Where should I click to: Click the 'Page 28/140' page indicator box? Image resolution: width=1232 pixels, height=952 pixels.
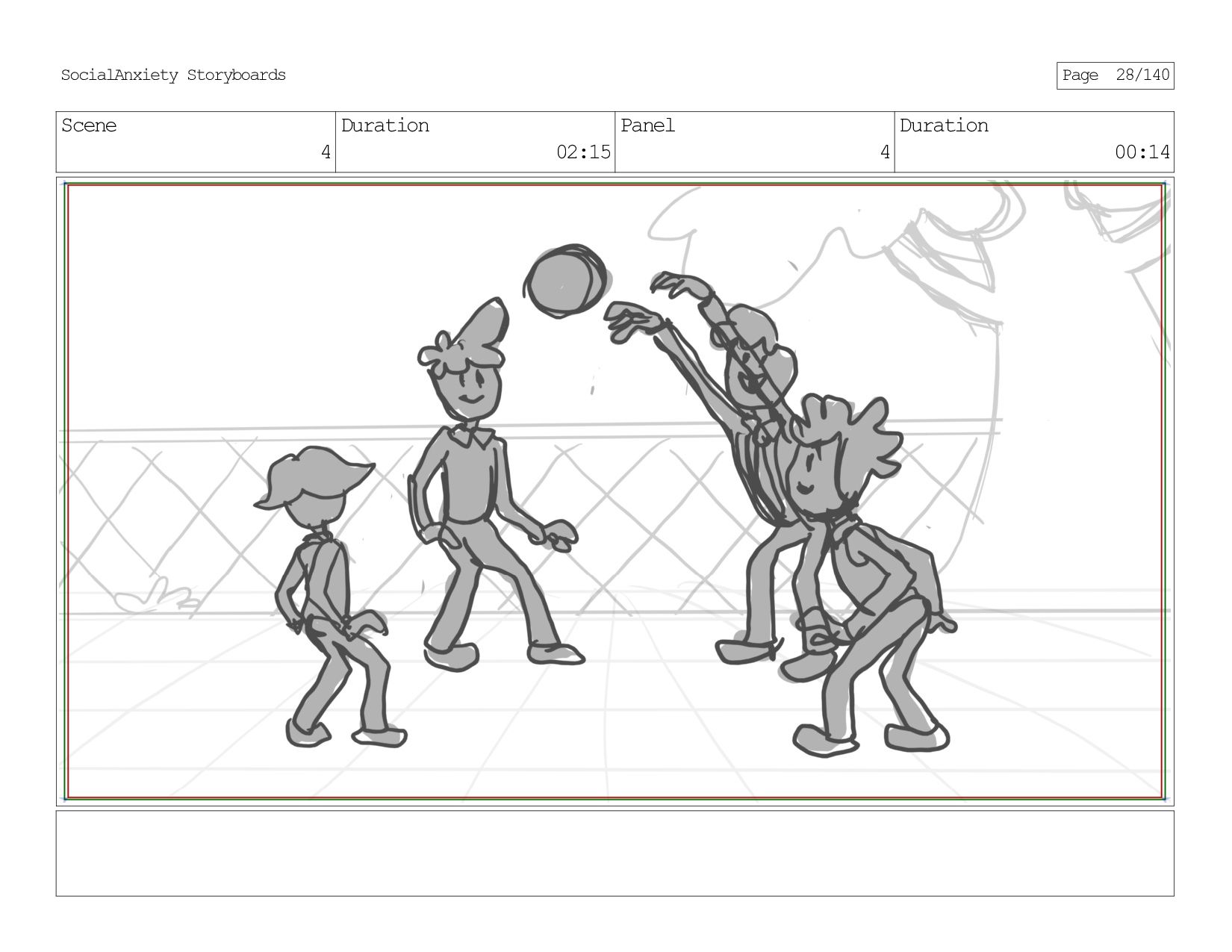[1115, 75]
